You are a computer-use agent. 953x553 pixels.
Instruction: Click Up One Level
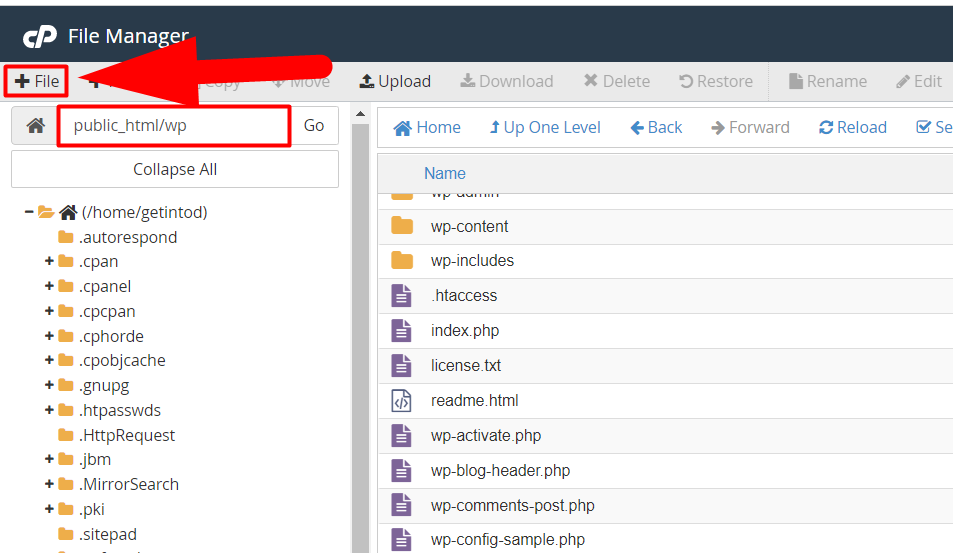[x=545, y=128]
